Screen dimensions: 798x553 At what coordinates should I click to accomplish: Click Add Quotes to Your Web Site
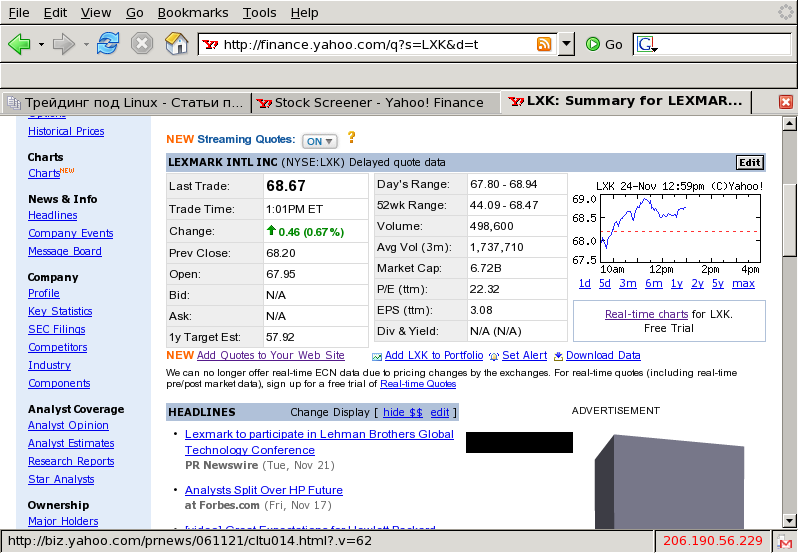click(271, 355)
